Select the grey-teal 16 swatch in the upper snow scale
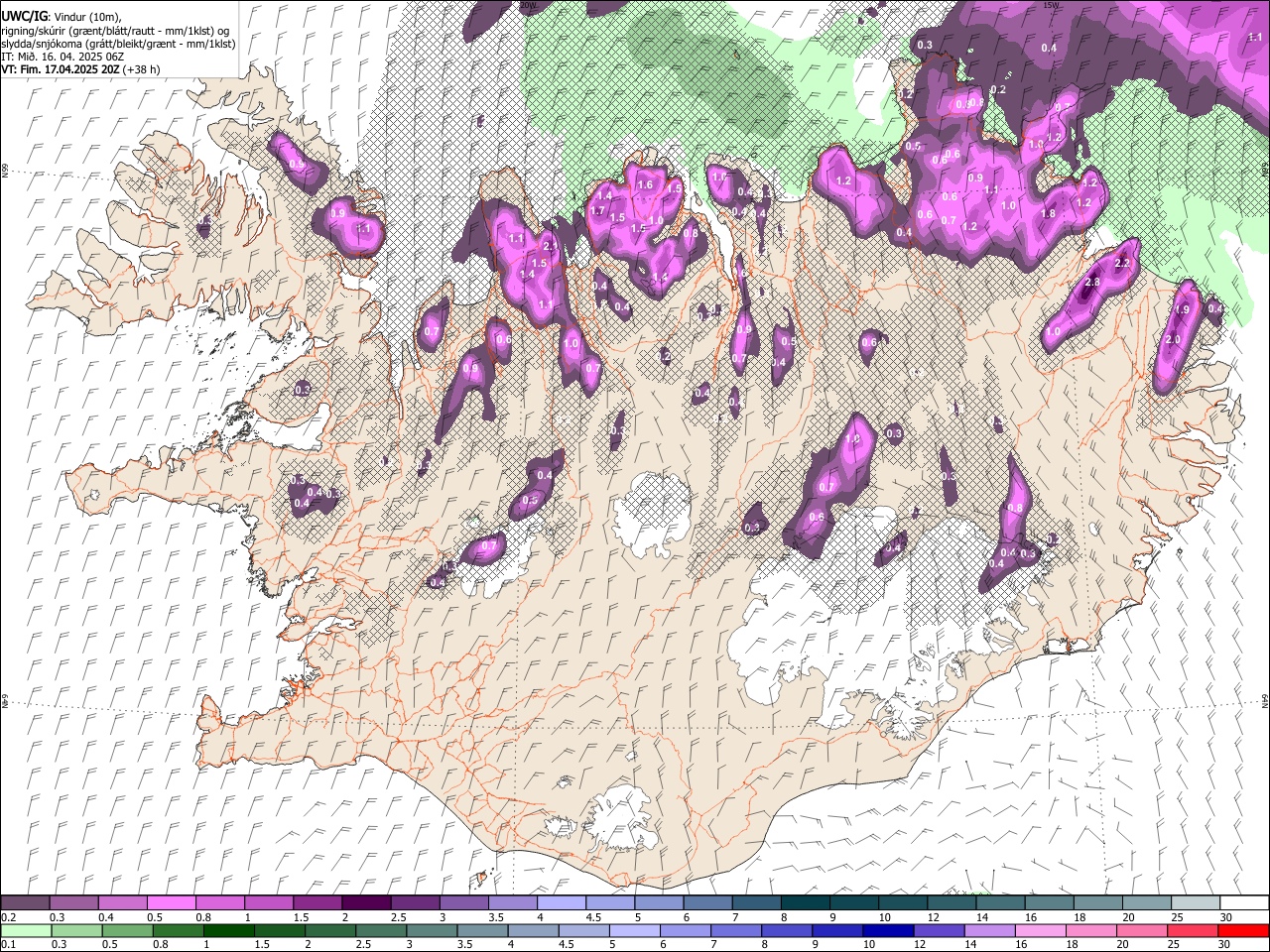 click(1049, 902)
